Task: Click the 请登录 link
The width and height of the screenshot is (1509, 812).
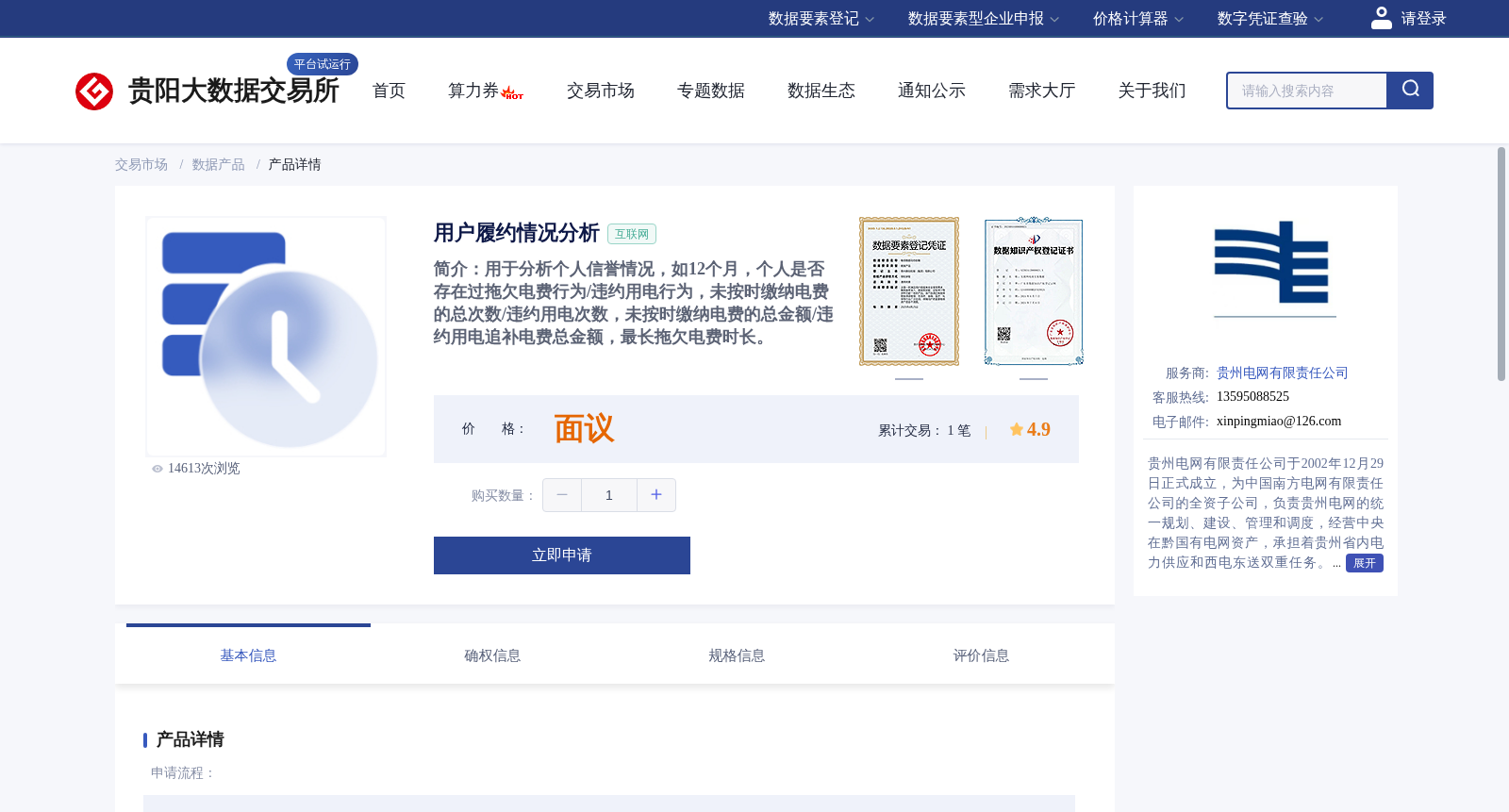Action: [x=1423, y=19]
